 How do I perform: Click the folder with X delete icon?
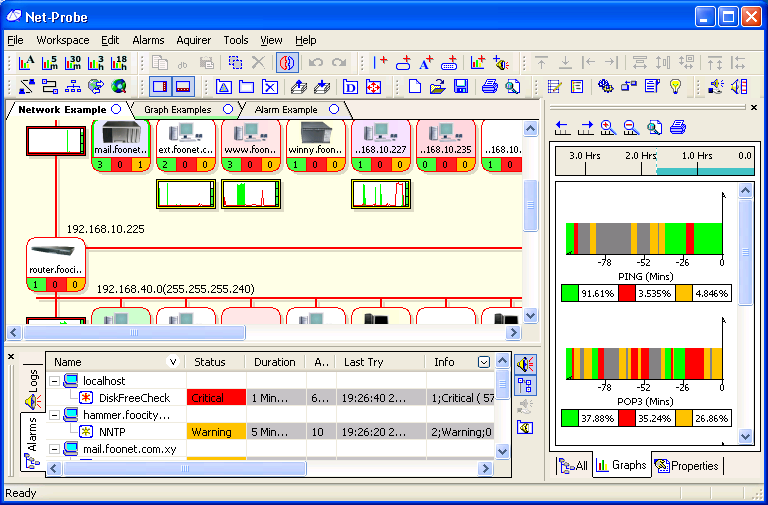coord(270,87)
